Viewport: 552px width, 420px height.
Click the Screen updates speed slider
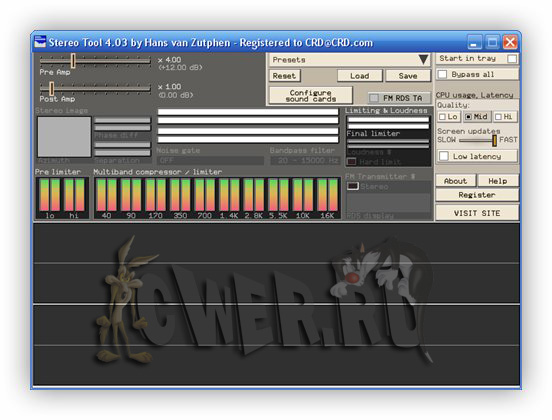pyautogui.click(x=477, y=140)
